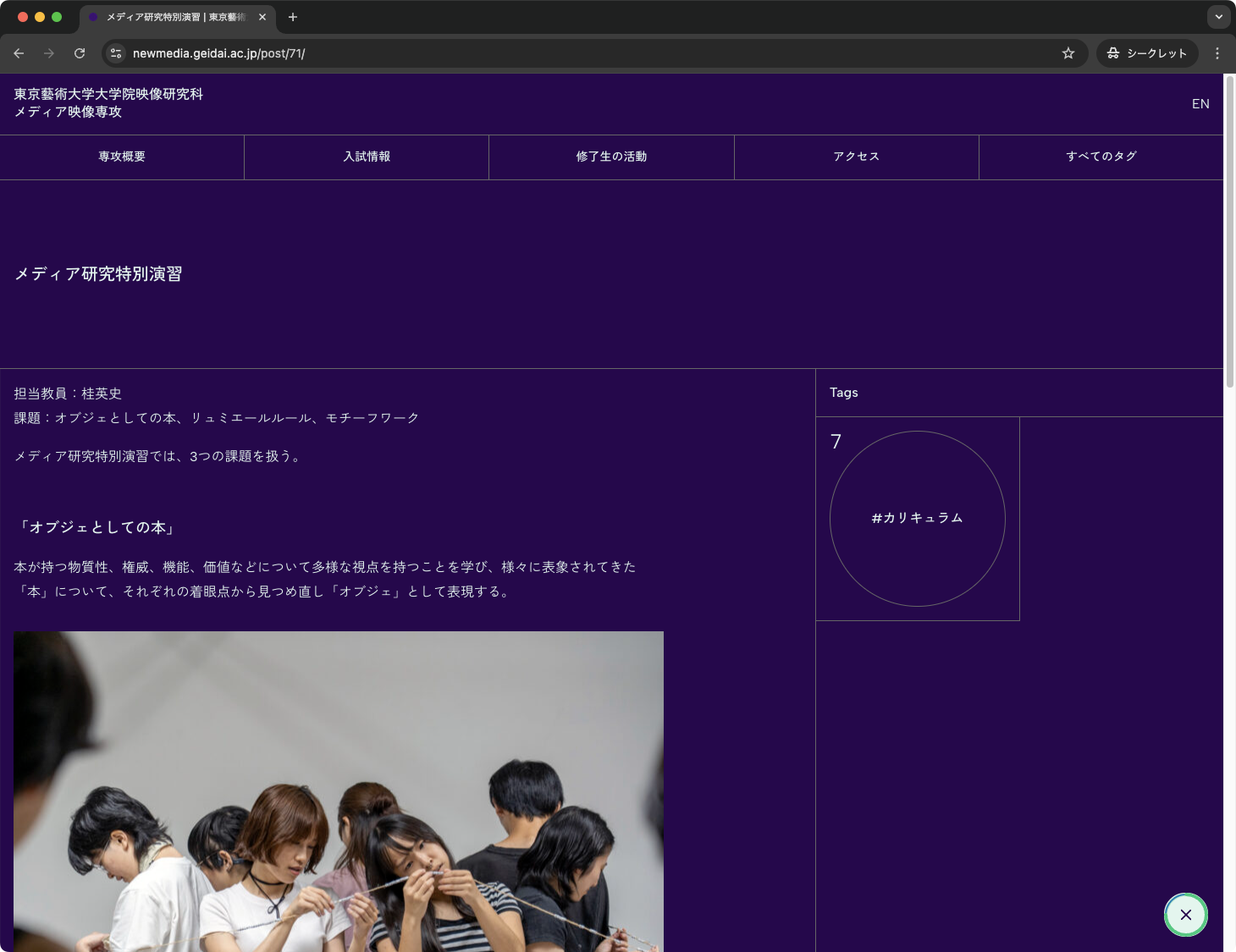Viewport: 1236px width, 952px height.
Task: Select the #カリキュラム tag circle
Action: (918, 518)
